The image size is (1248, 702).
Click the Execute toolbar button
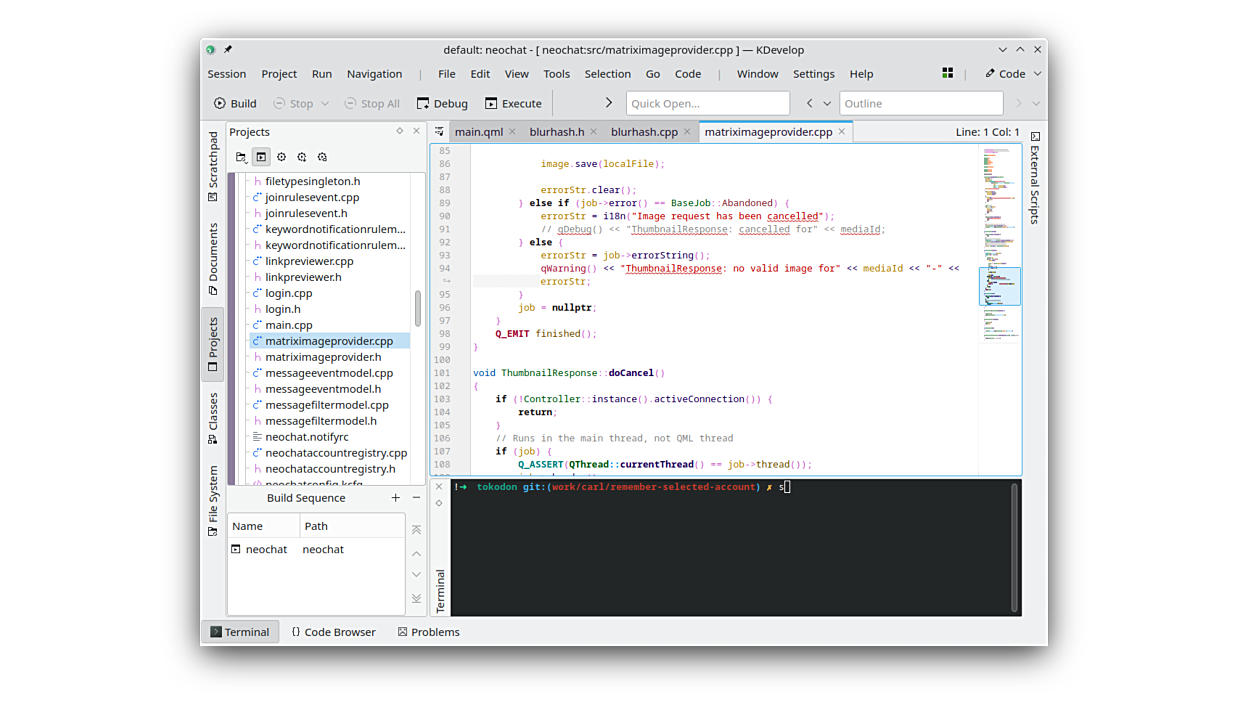(513, 103)
